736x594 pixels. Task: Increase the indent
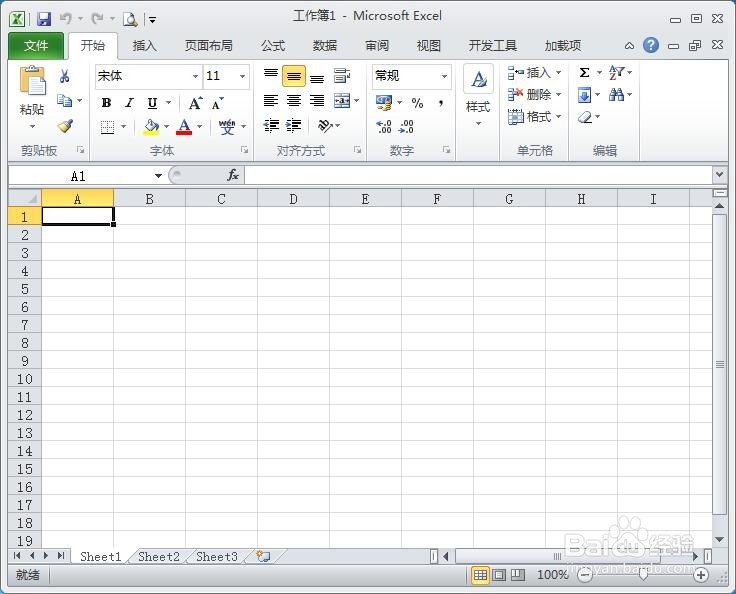pyautogui.click(x=293, y=125)
